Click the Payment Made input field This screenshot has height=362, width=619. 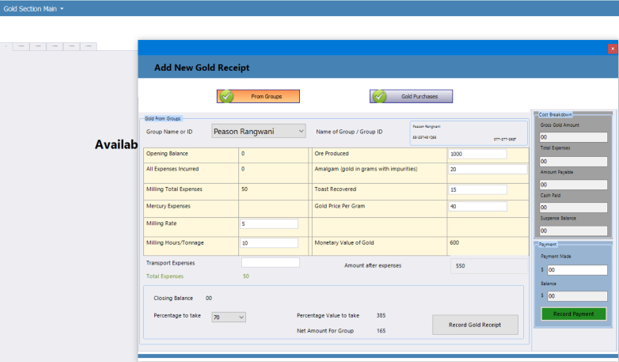(577, 270)
